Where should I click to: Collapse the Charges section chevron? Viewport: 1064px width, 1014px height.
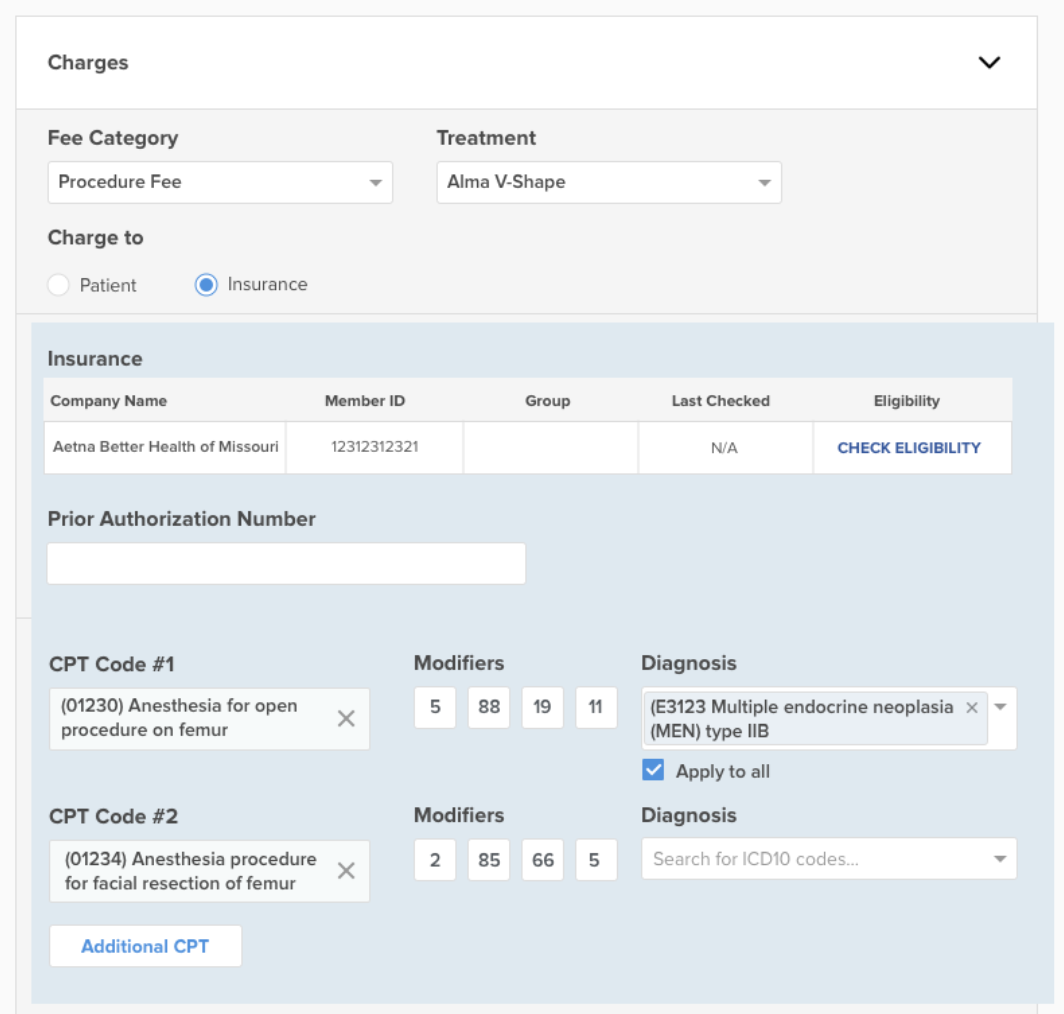[989, 62]
